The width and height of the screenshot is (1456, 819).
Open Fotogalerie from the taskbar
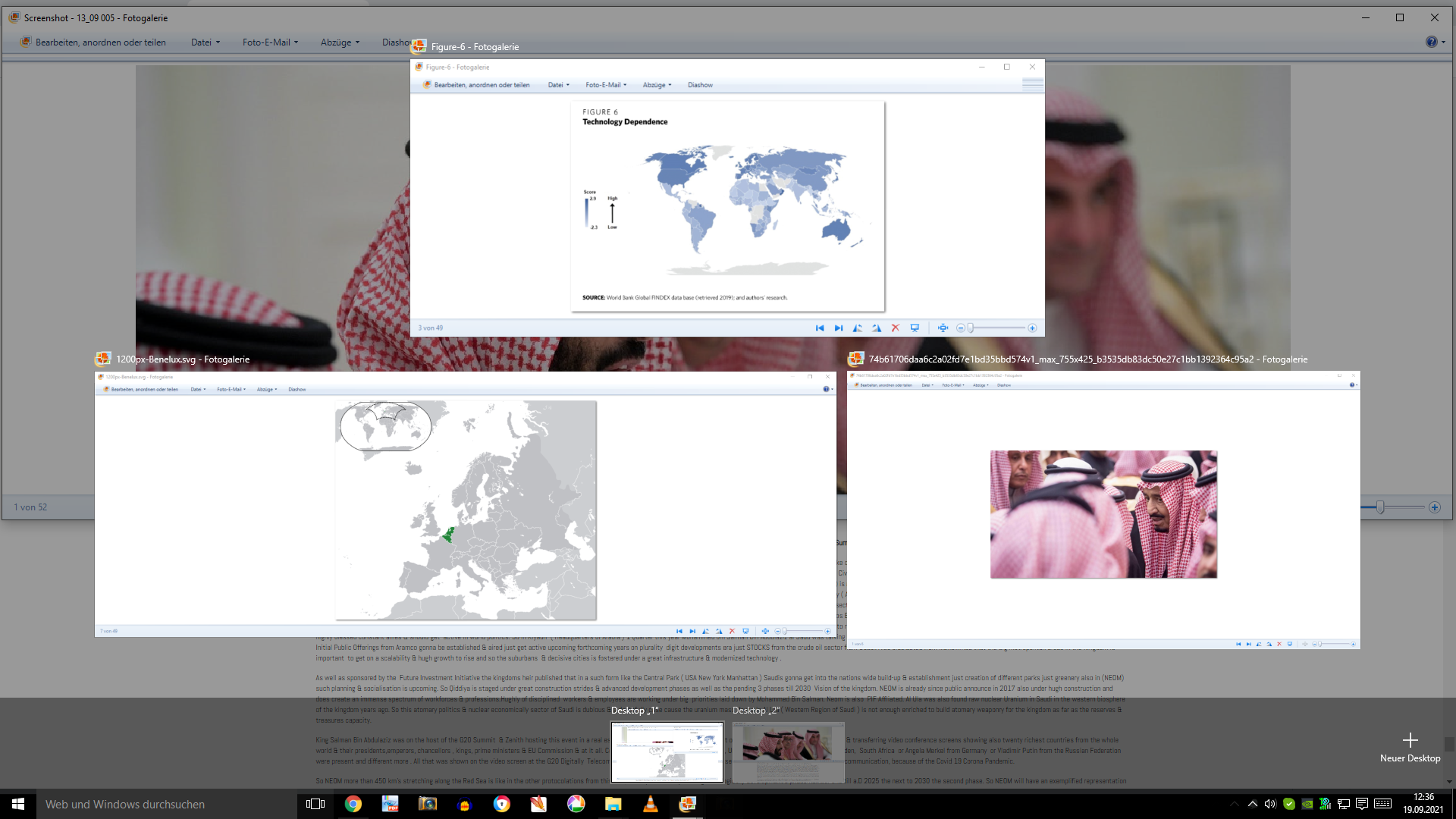(688, 804)
